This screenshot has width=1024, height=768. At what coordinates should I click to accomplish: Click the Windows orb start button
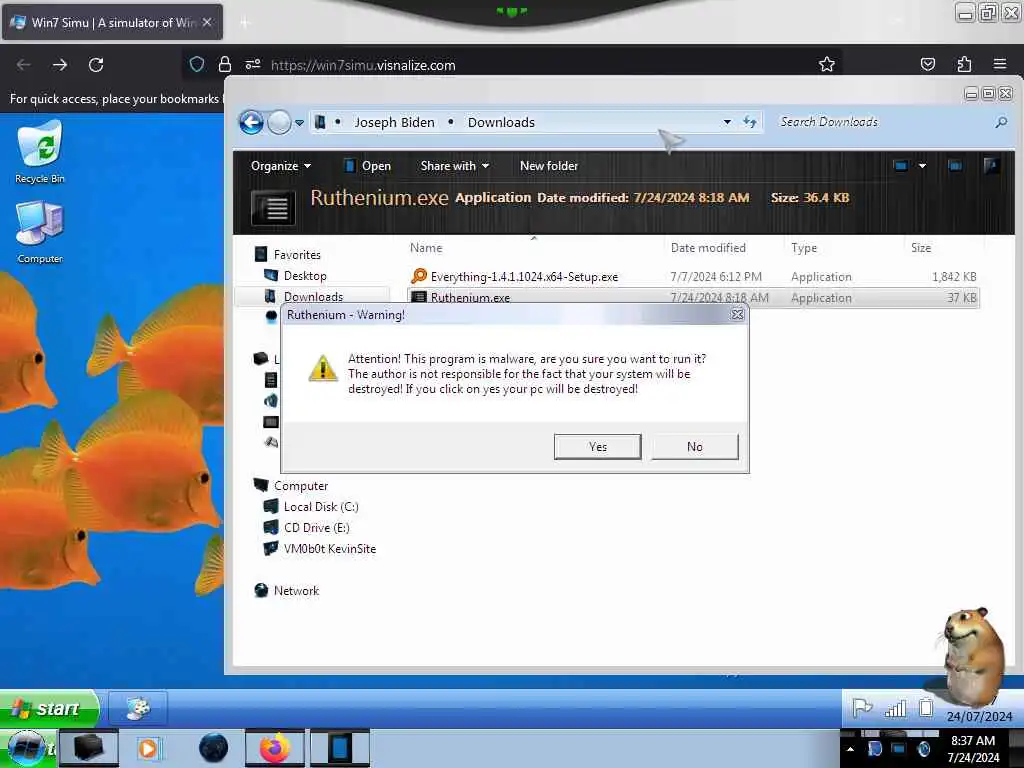(27, 749)
